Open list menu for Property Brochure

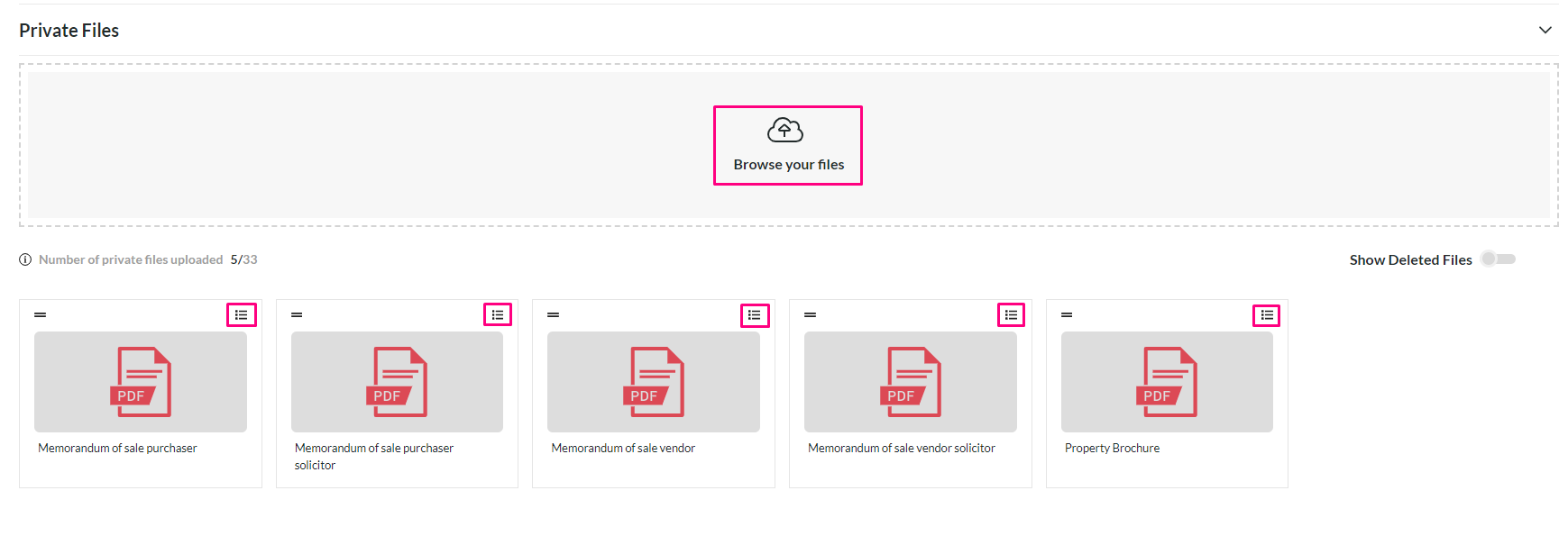(1267, 314)
